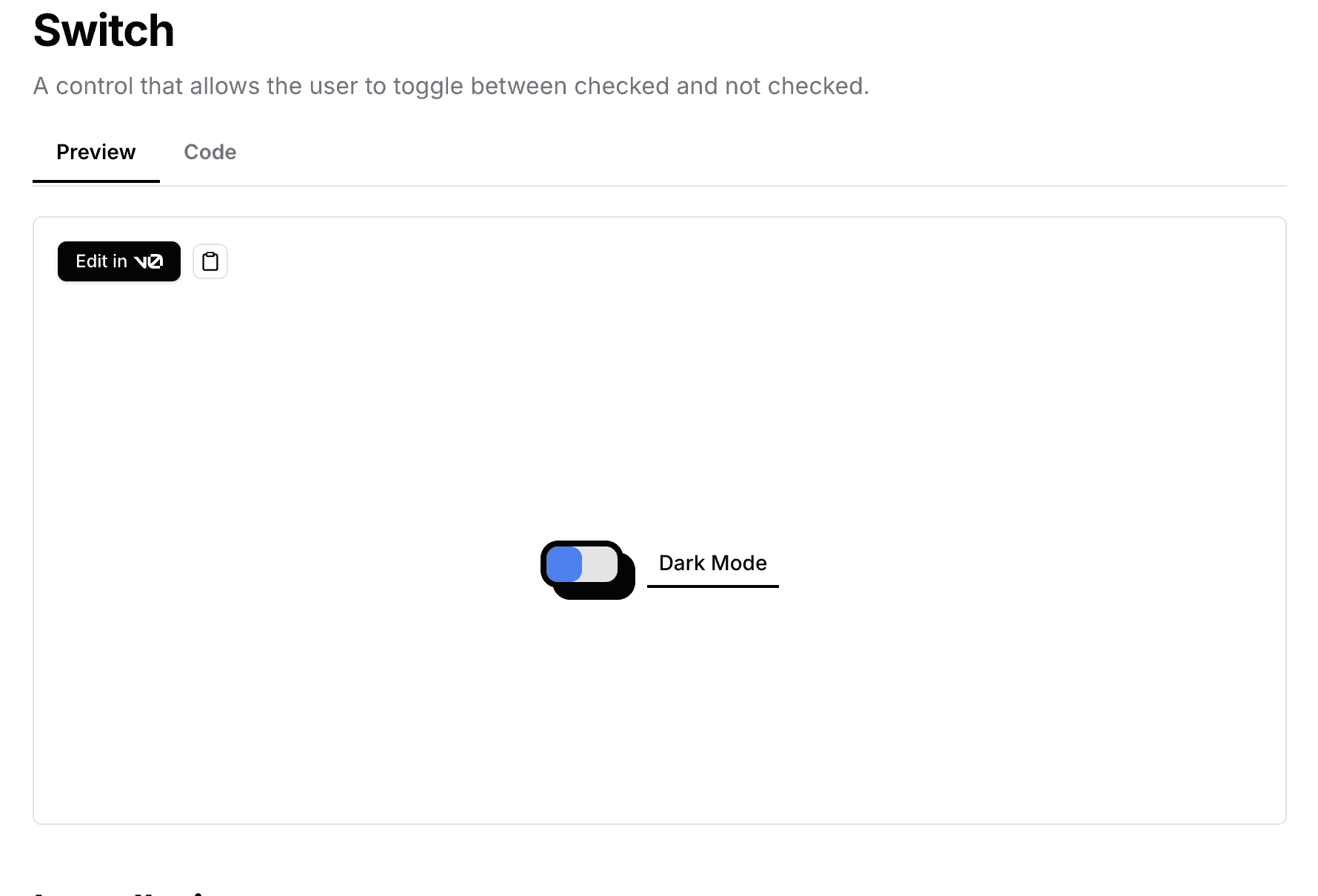Screen dimensions: 1318x896
Task: Toggle the Dark Mode switch on
Action: [582, 565]
